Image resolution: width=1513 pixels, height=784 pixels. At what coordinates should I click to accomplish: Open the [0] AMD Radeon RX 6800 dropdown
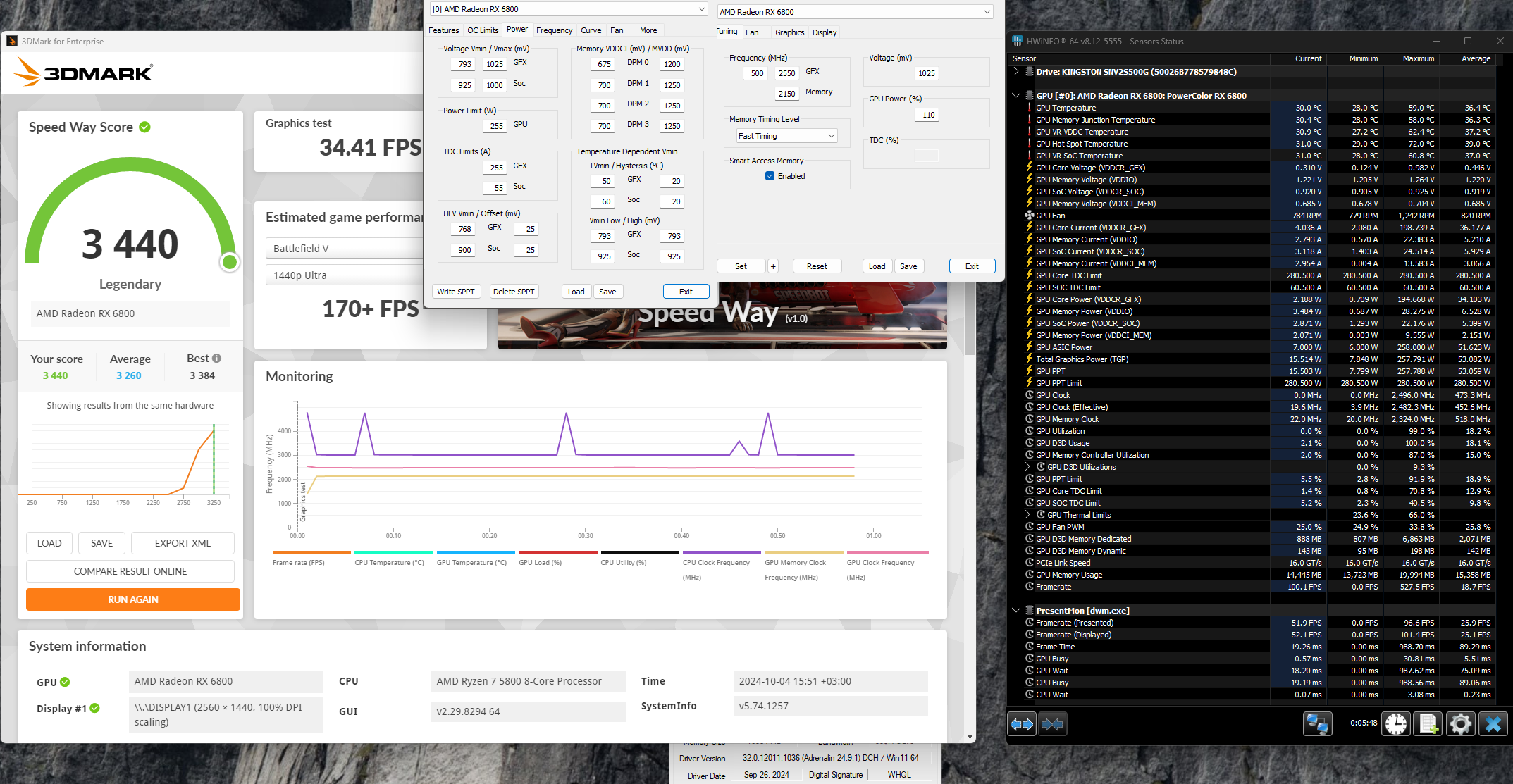(x=568, y=9)
